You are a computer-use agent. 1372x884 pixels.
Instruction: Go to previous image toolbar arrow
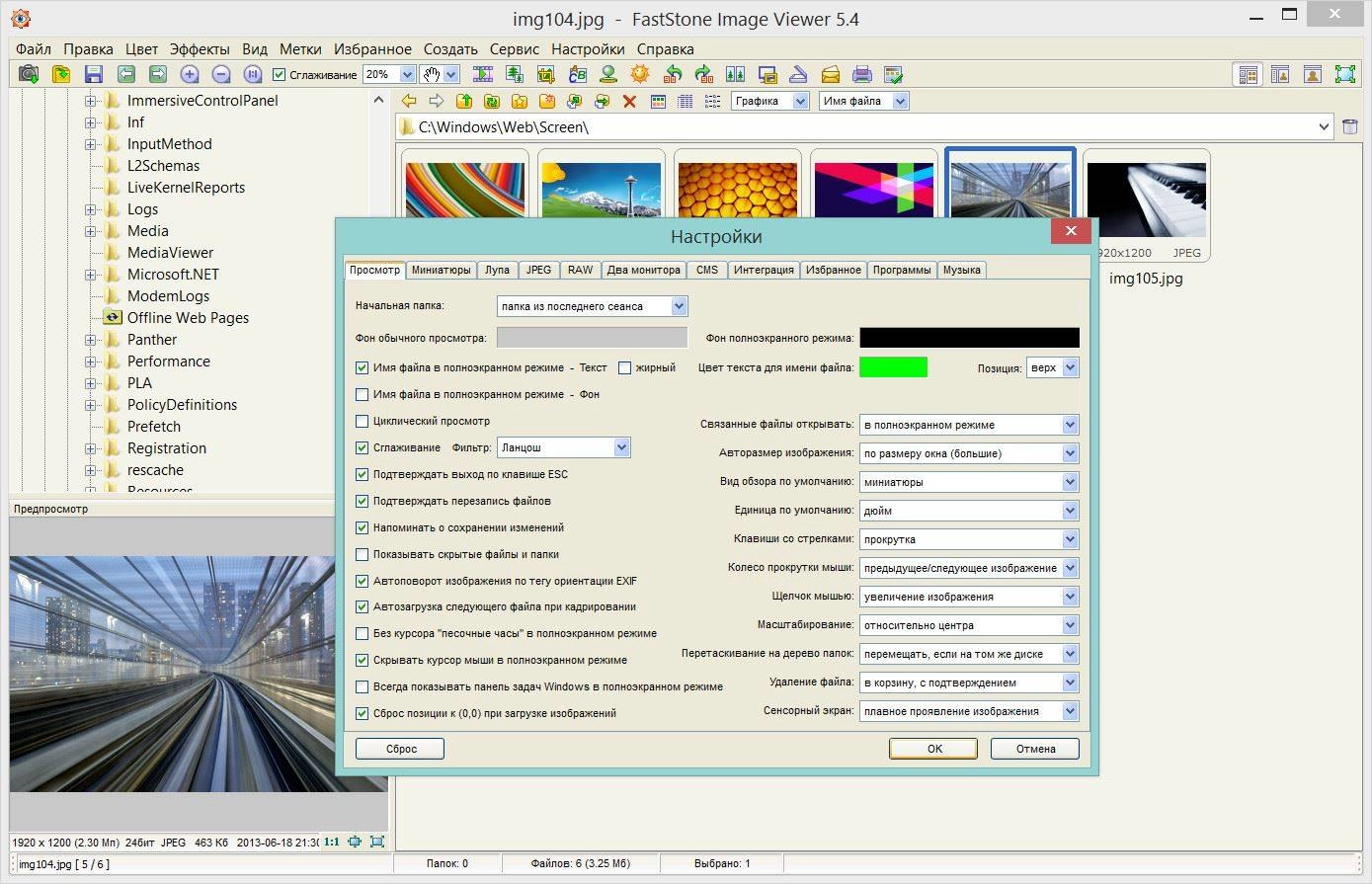[125, 74]
